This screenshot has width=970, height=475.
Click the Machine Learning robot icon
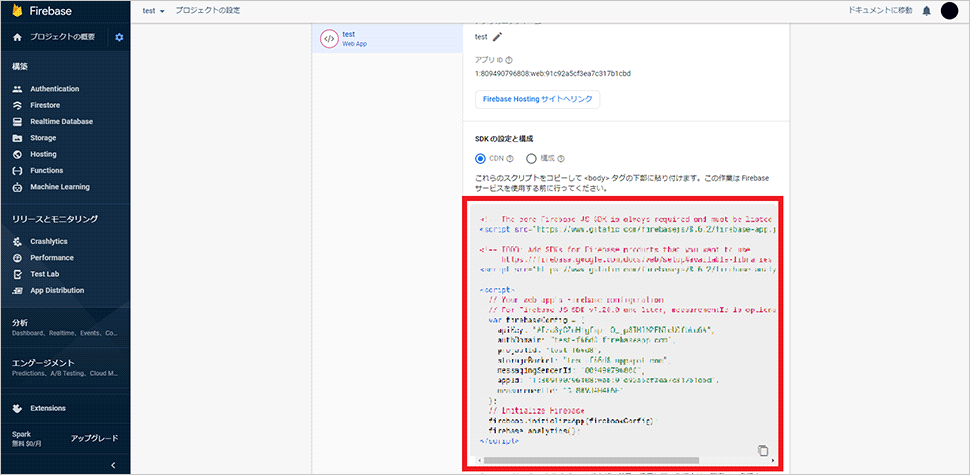pyautogui.click(x=17, y=187)
